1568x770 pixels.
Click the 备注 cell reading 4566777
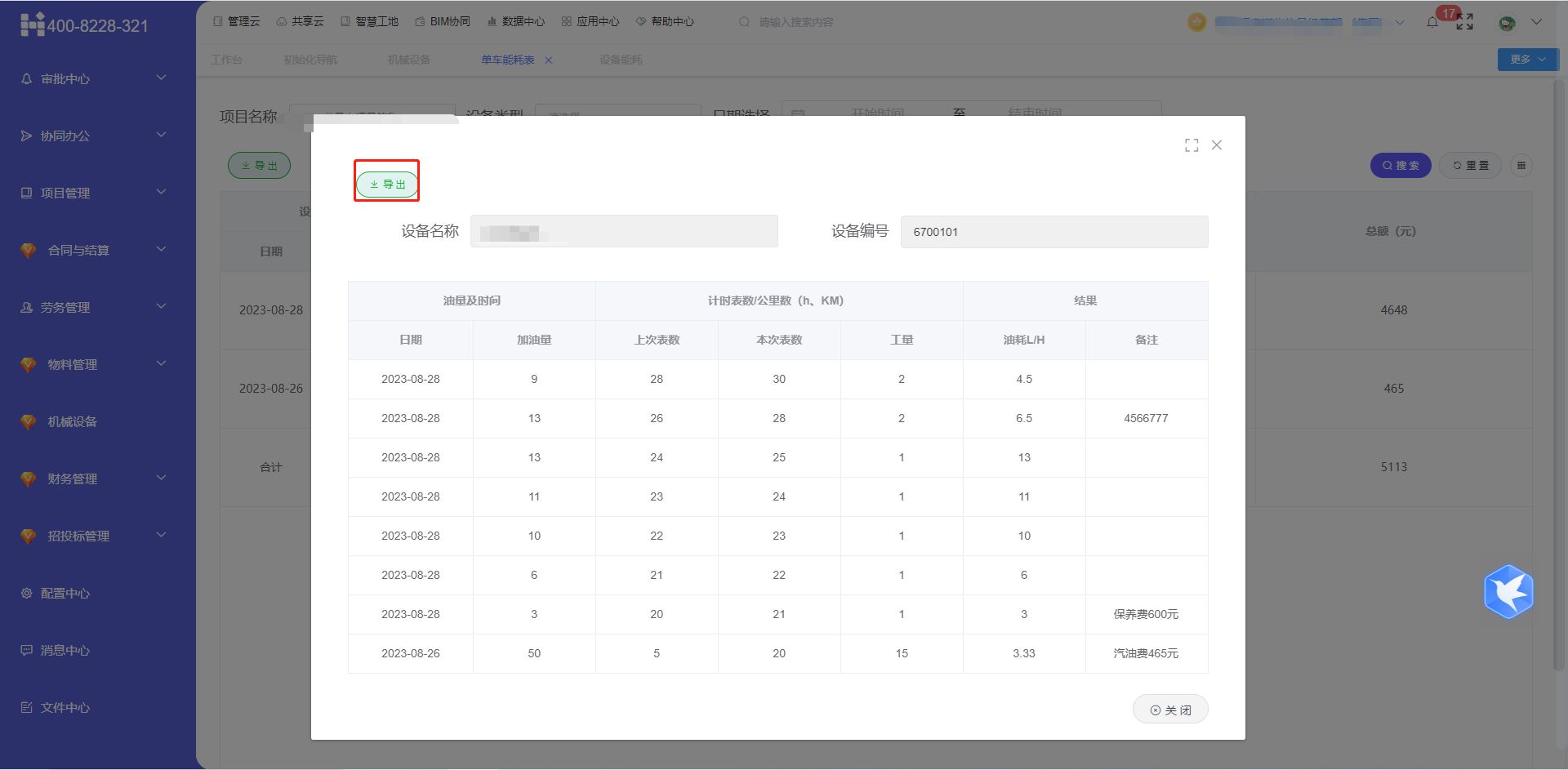[x=1147, y=418]
